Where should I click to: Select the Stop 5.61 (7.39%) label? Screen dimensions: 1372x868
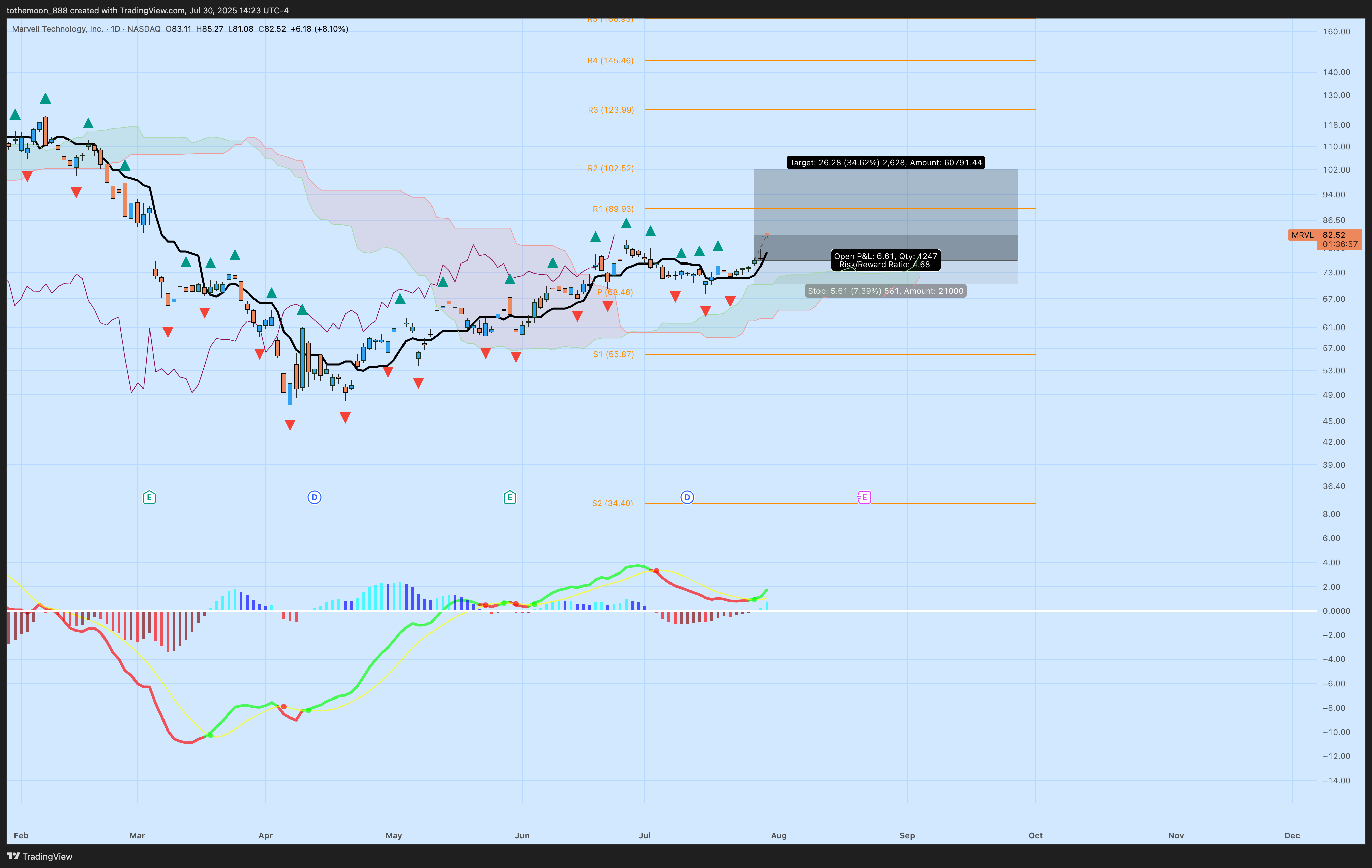[x=886, y=291]
